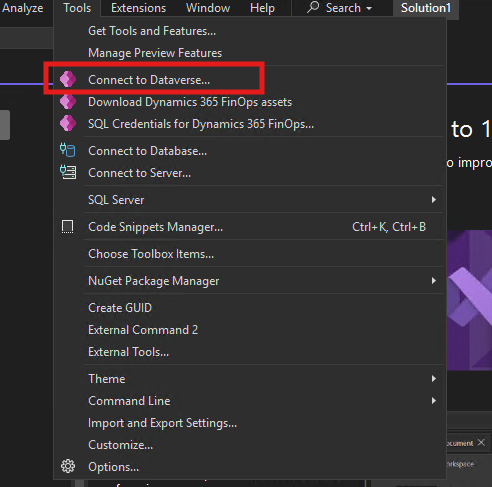Click the Code Snippets Manager icon
492x487 pixels.
[x=68, y=227]
